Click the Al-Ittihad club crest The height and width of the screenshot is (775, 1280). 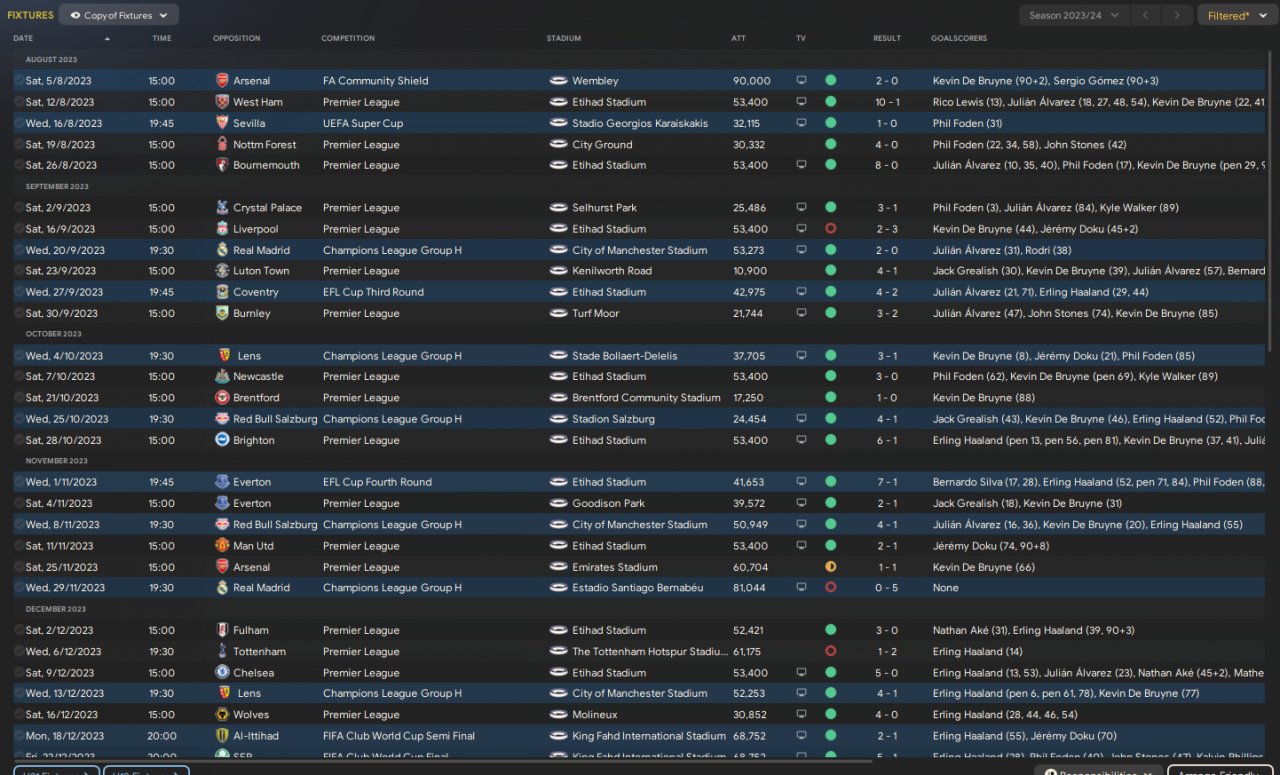[x=222, y=736]
